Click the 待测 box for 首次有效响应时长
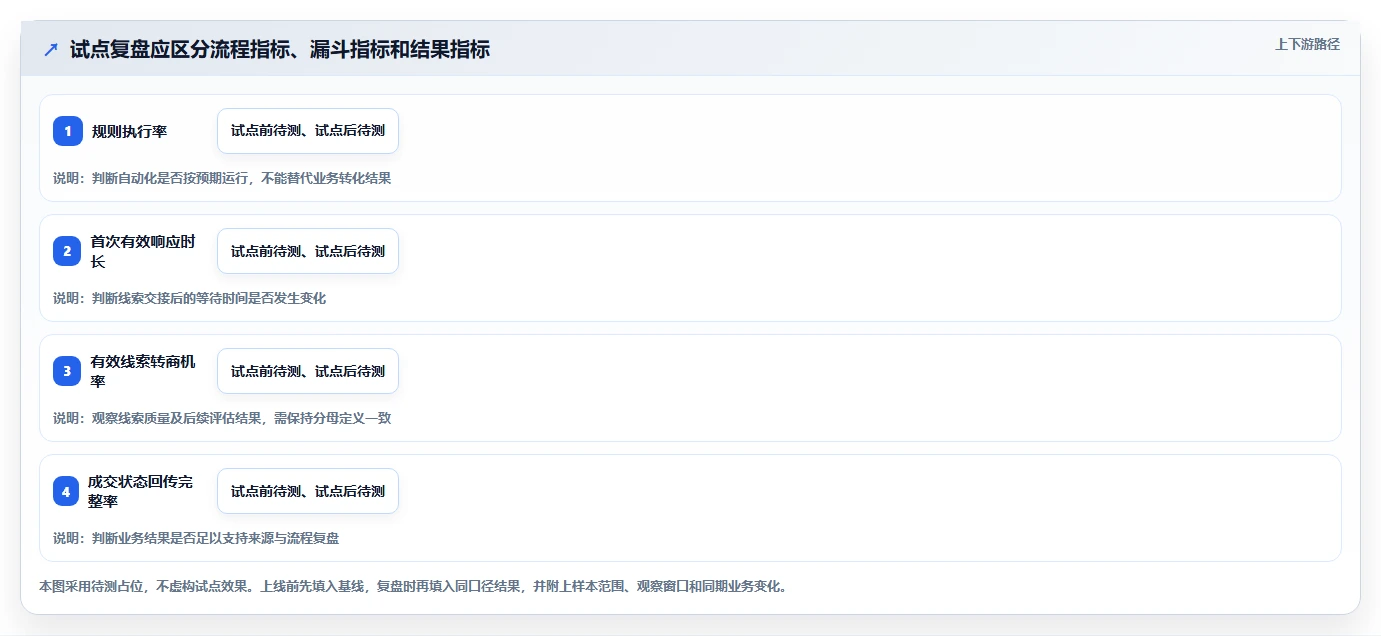Screen dimensions: 1381x636 coord(308,251)
